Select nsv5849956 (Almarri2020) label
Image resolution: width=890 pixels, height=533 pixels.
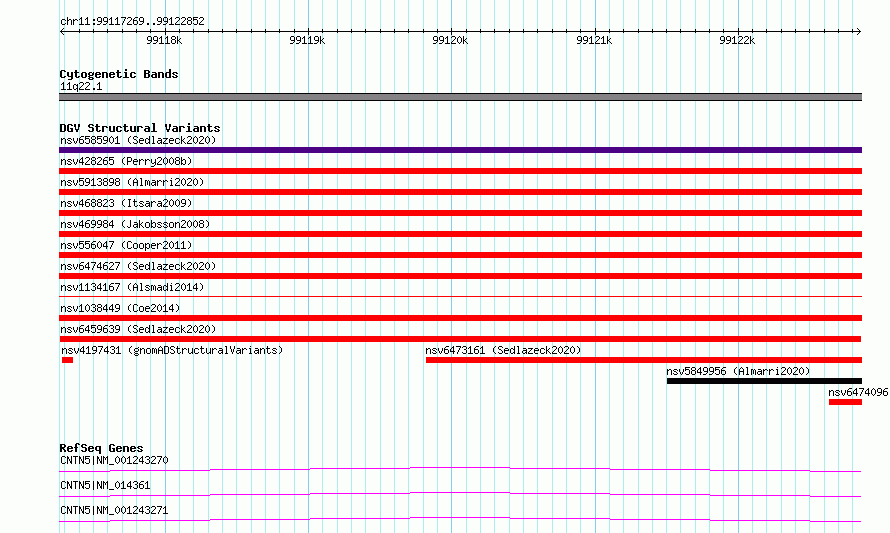(738, 371)
